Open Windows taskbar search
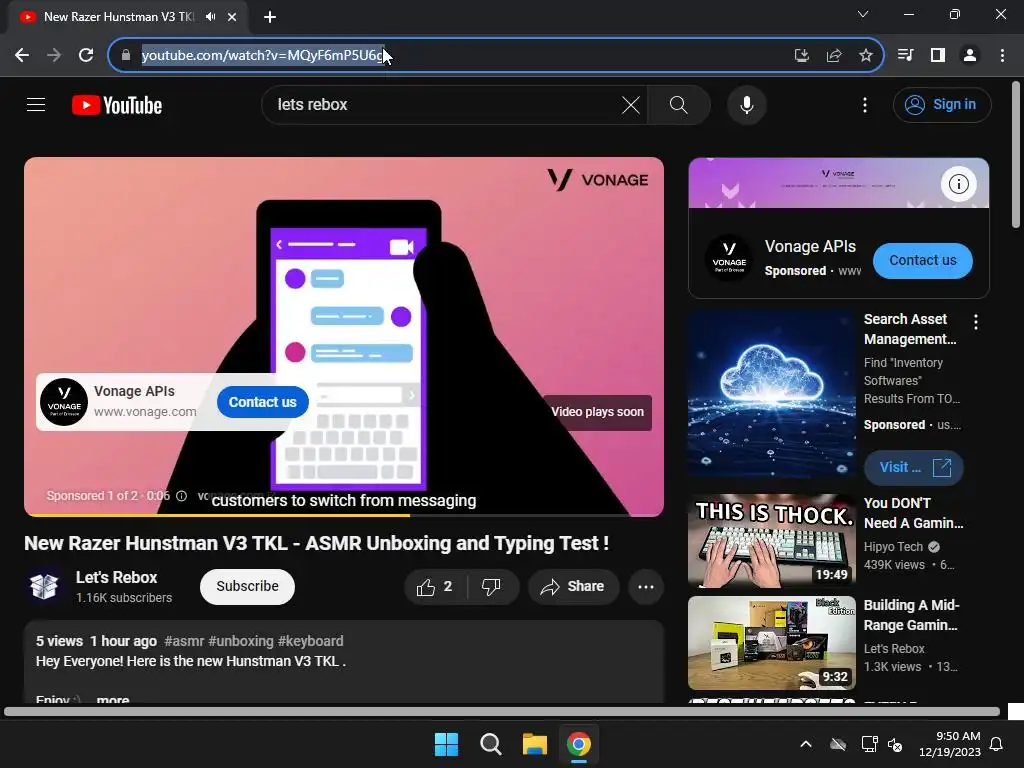The height and width of the screenshot is (768, 1024). 490,744
